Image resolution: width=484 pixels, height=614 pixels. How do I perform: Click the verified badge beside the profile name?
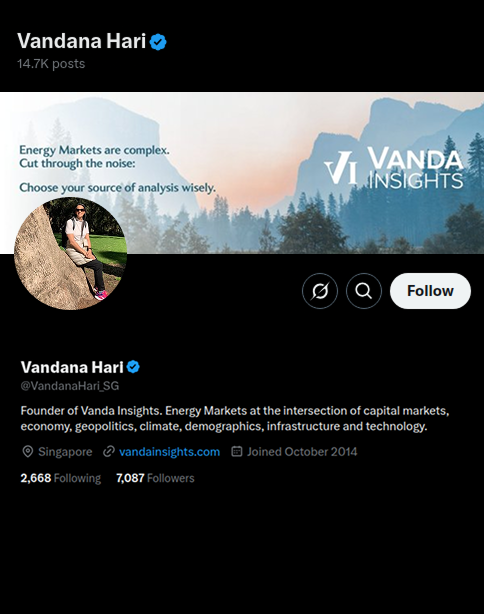coord(134,367)
